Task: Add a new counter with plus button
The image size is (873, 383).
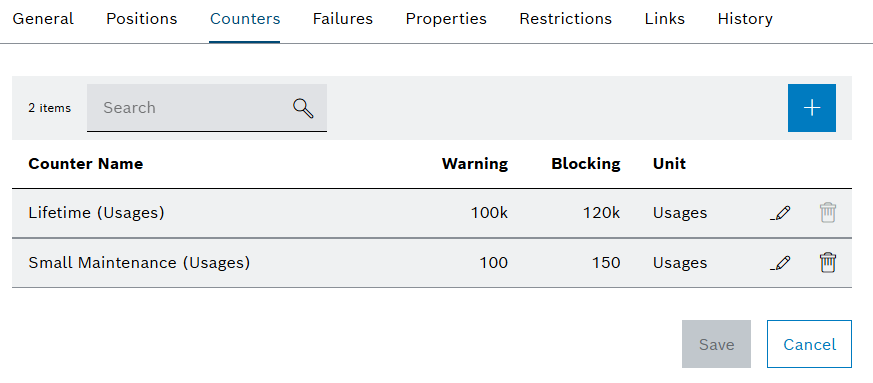Action: (811, 108)
